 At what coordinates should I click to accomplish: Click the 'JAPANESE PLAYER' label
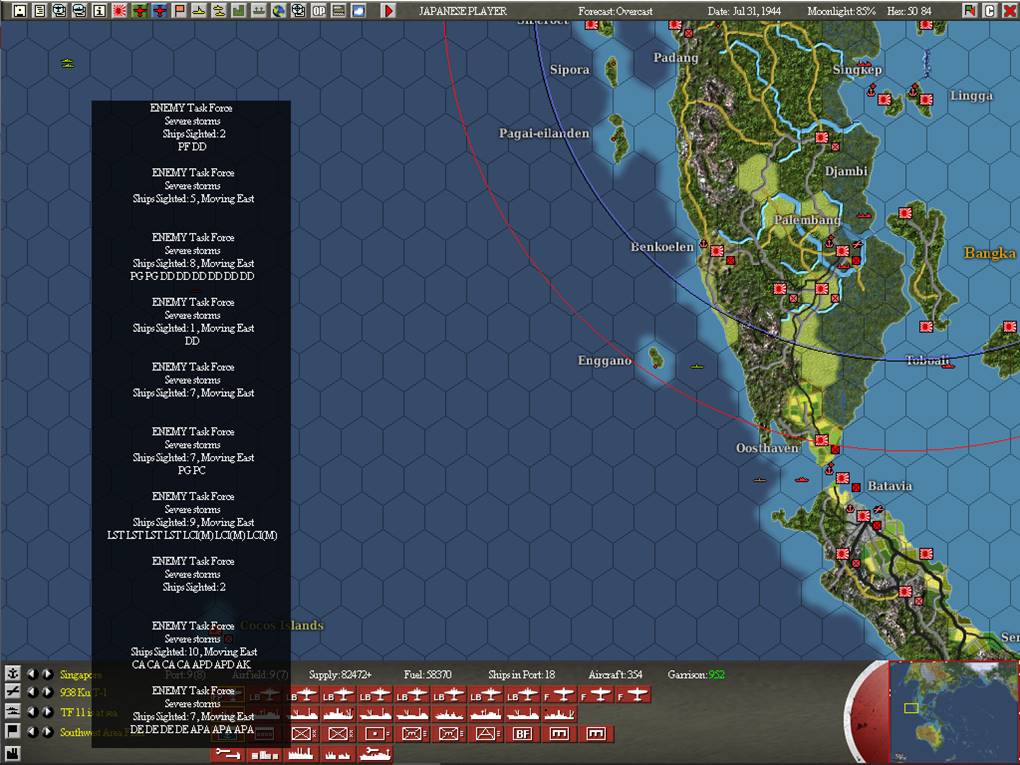(x=463, y=11)
